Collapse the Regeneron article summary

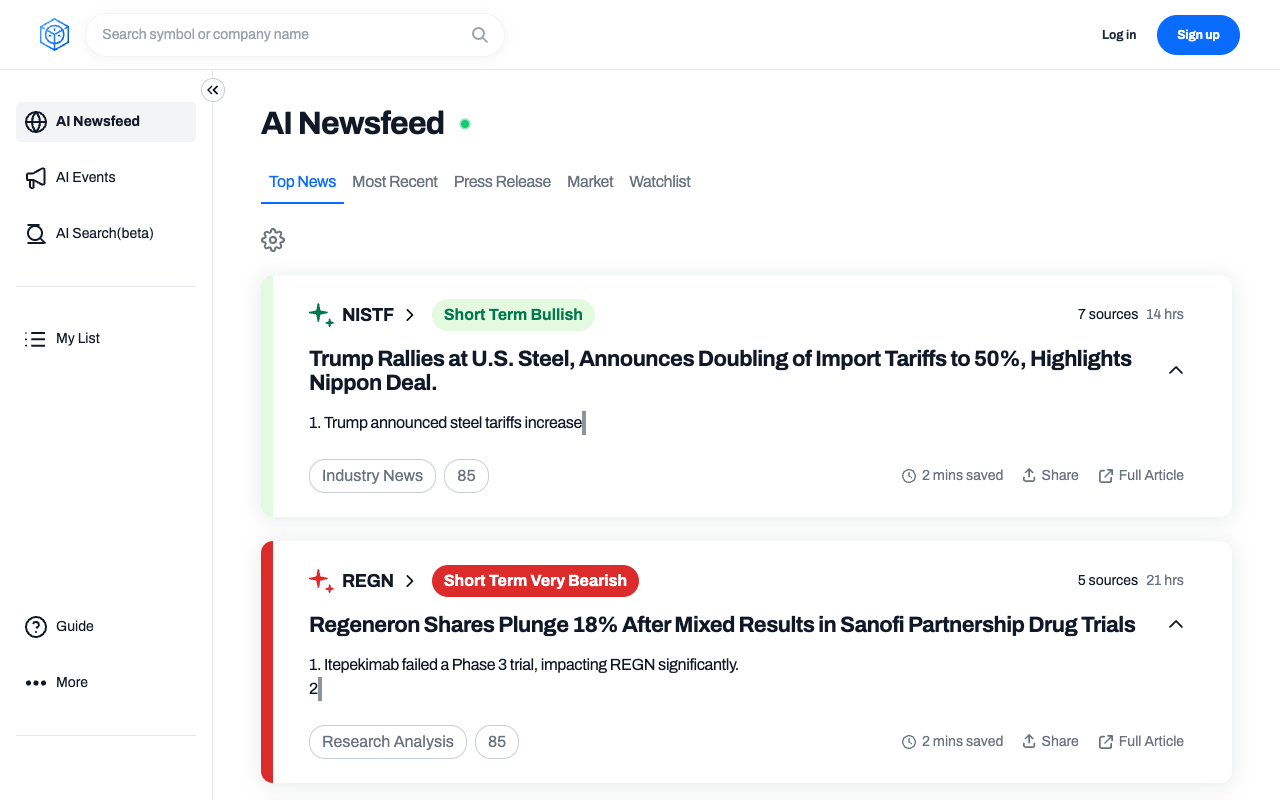pyautogui.click(x=1176, y=624)
